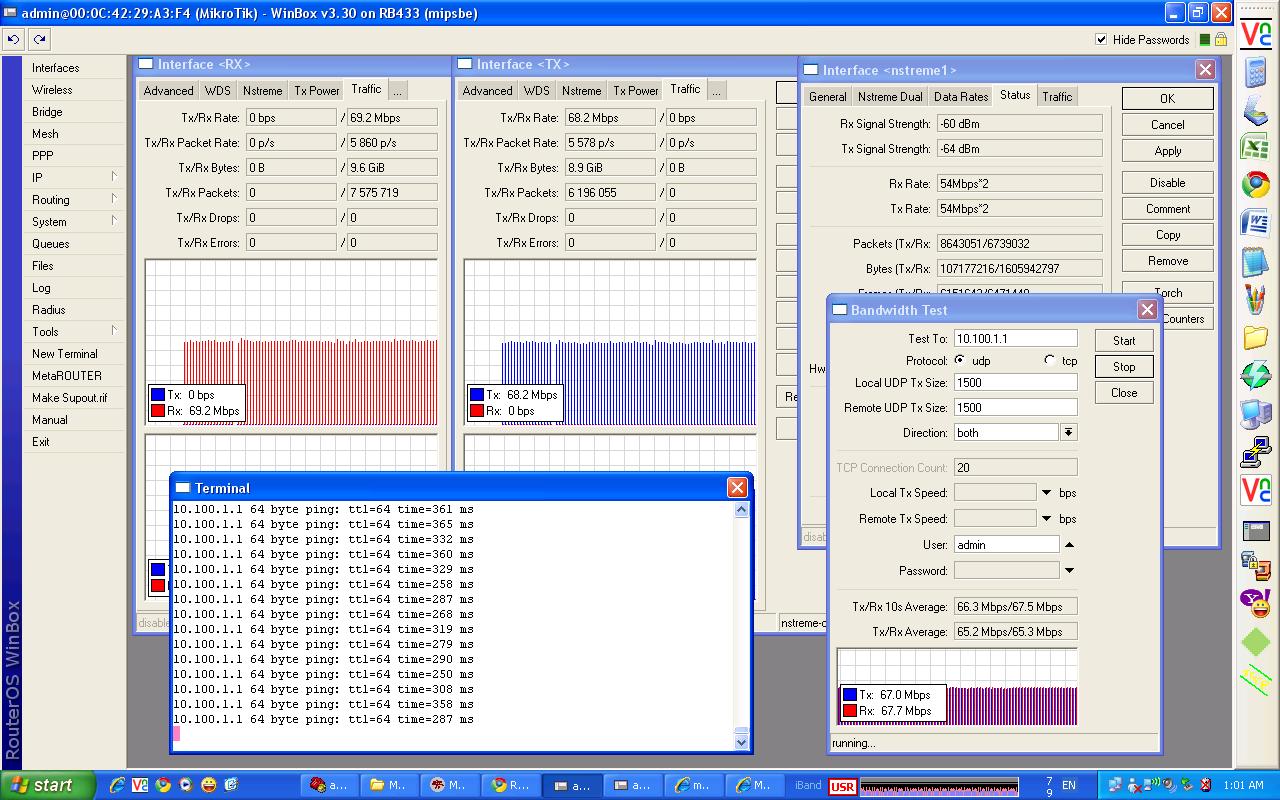
Task: Switch to Data Rates tab in nstreme1 window
Action: click(961, 96)
